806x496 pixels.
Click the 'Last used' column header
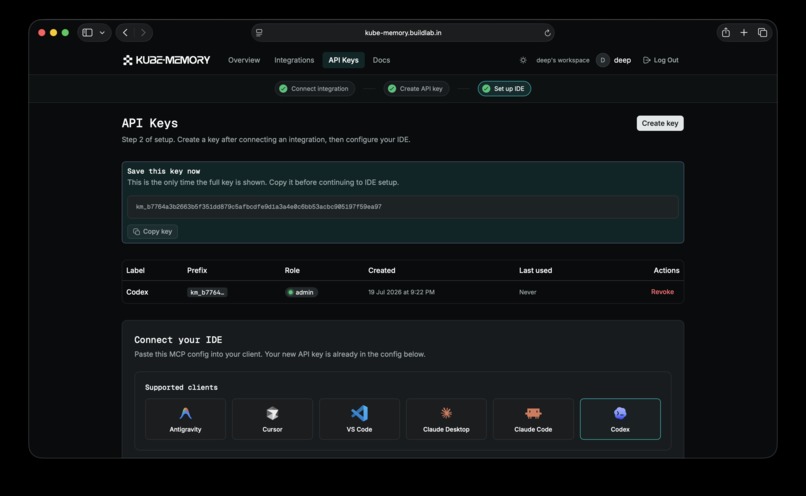click(535, 270)
